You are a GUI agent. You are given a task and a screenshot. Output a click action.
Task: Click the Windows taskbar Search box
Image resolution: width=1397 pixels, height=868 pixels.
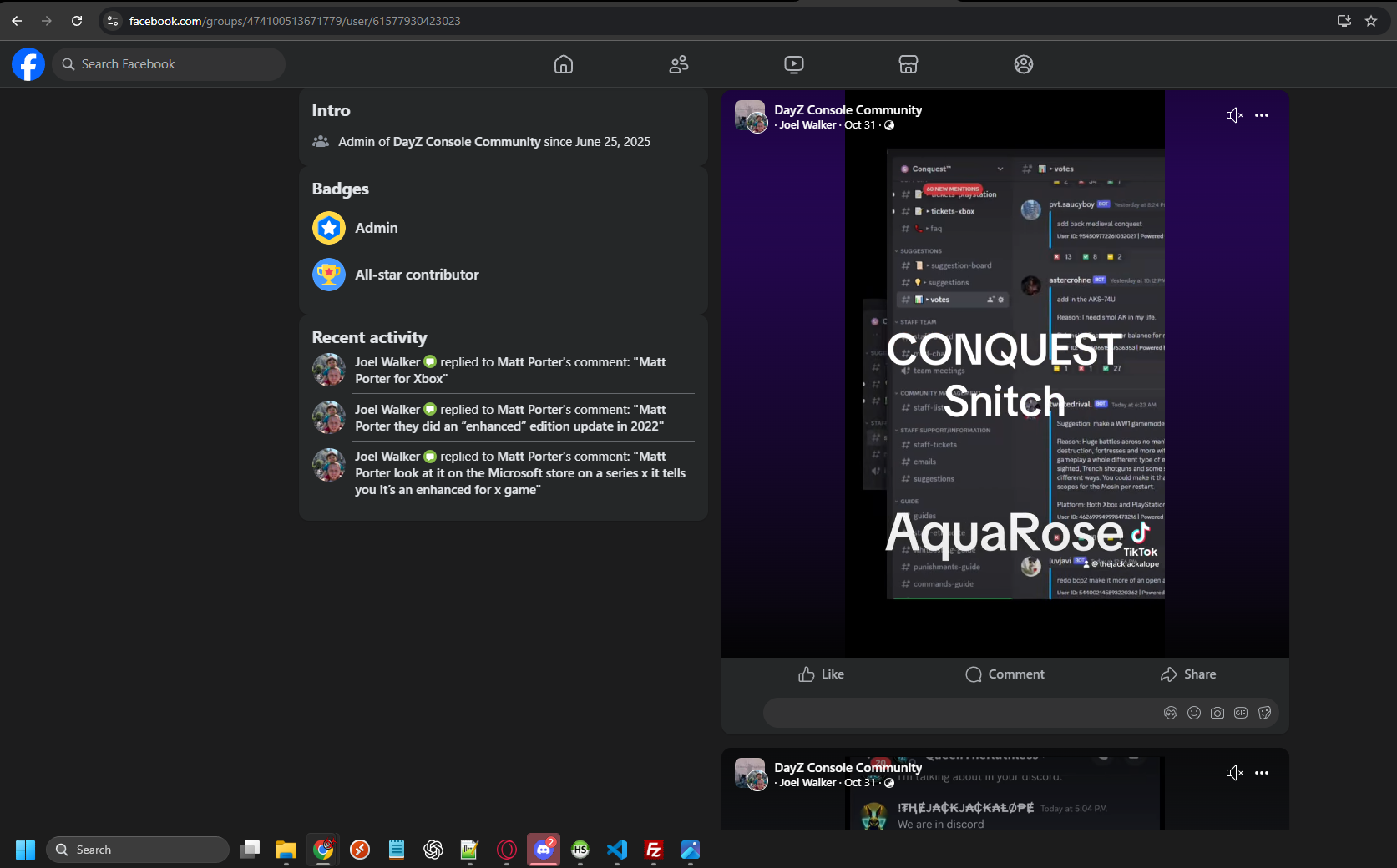138,850
